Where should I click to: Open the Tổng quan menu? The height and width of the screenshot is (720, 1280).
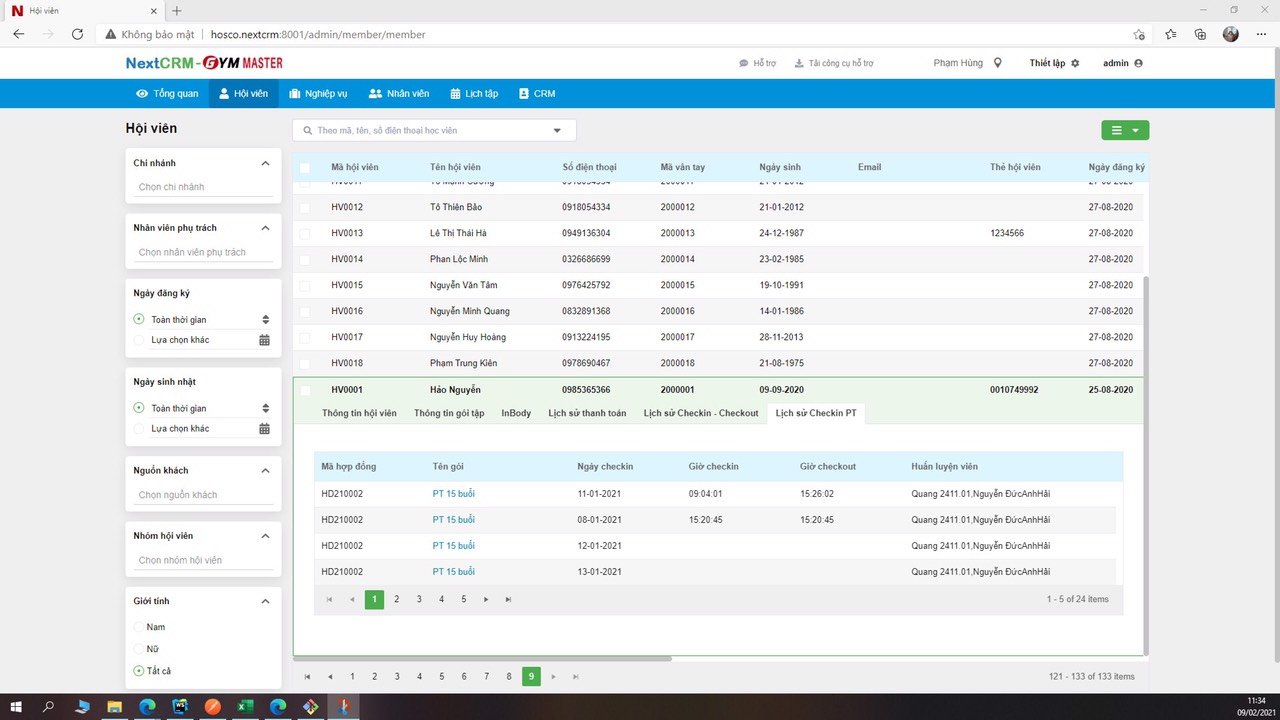167,94
